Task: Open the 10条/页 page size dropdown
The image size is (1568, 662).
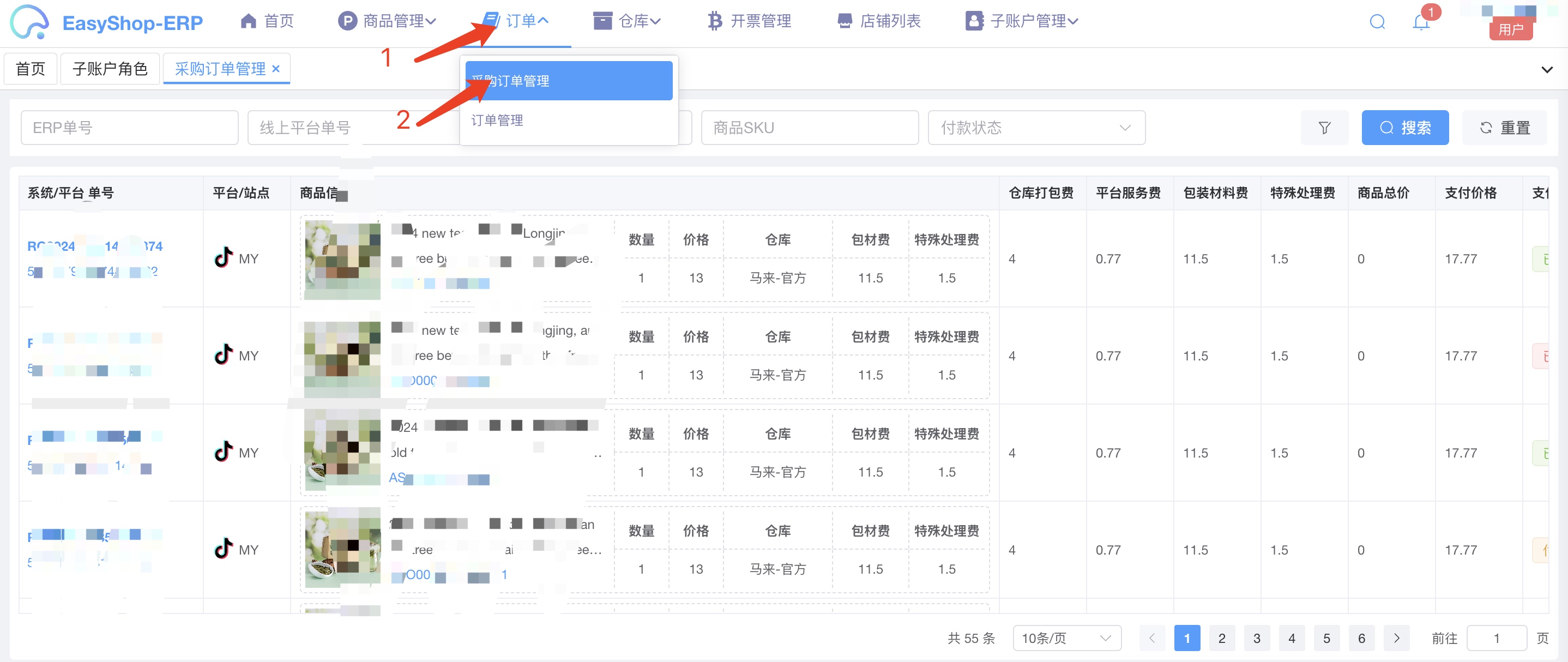Action: [1067, 637]
